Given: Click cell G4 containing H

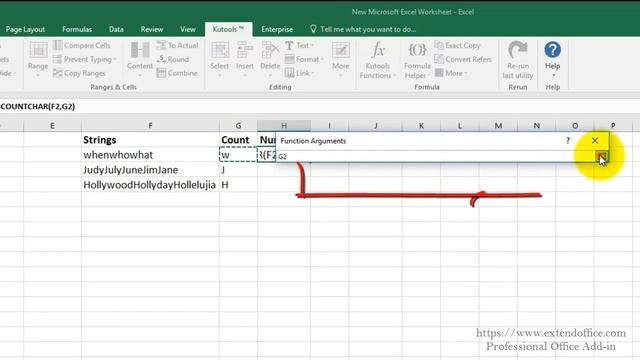Looking at the screenshot, I should click(238, 185).
